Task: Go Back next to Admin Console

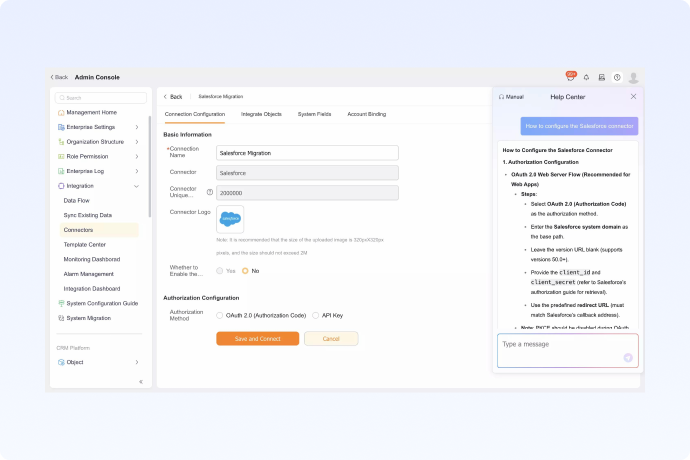Action: tap(59, 77)
